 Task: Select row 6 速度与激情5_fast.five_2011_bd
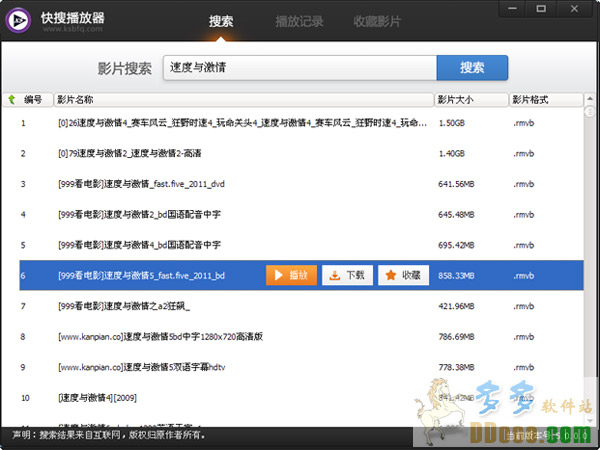[x=302, y=276]
